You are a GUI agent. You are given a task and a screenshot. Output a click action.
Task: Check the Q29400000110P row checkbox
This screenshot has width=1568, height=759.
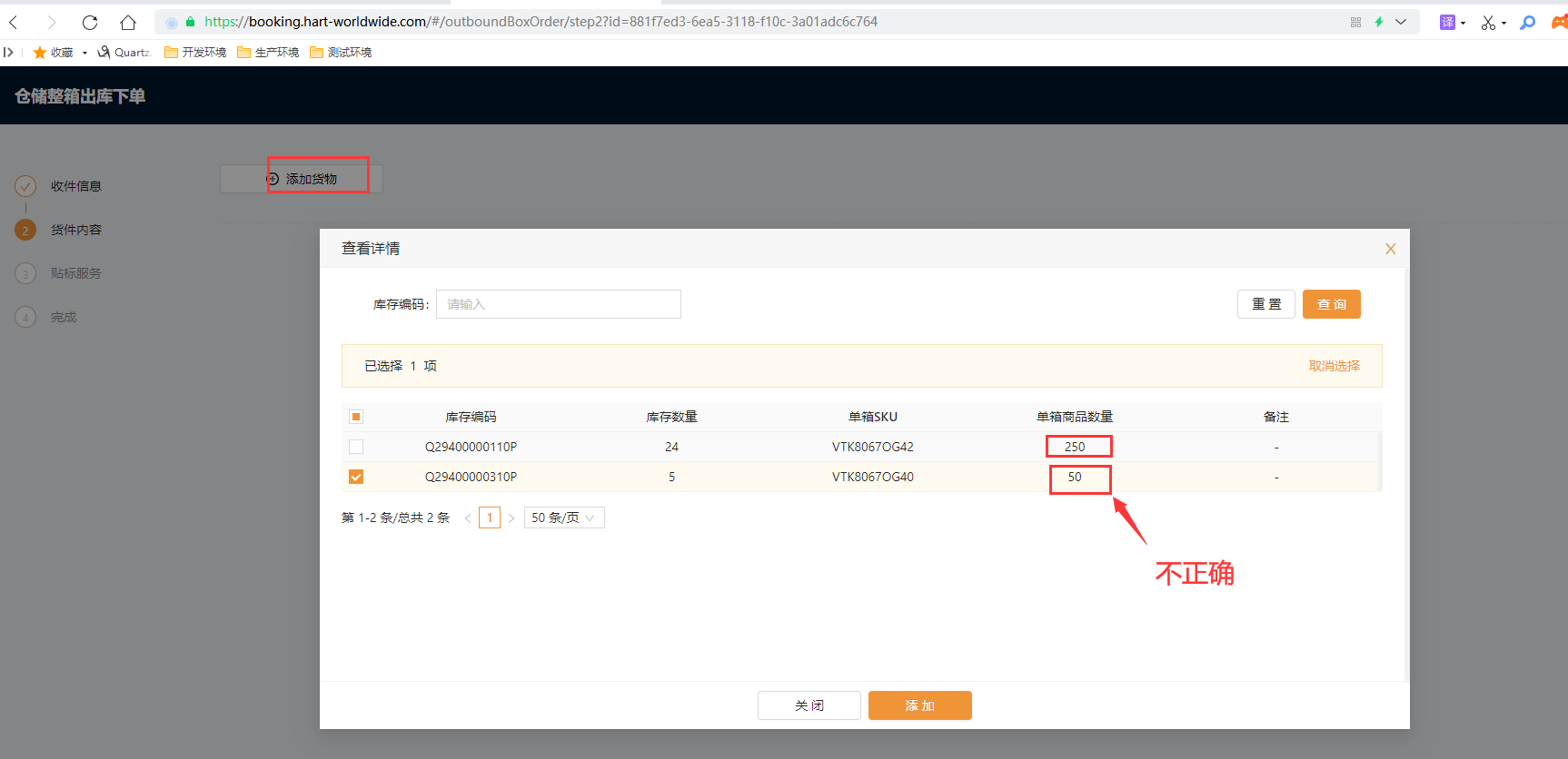pyautogui.click(x=356, y=447)
